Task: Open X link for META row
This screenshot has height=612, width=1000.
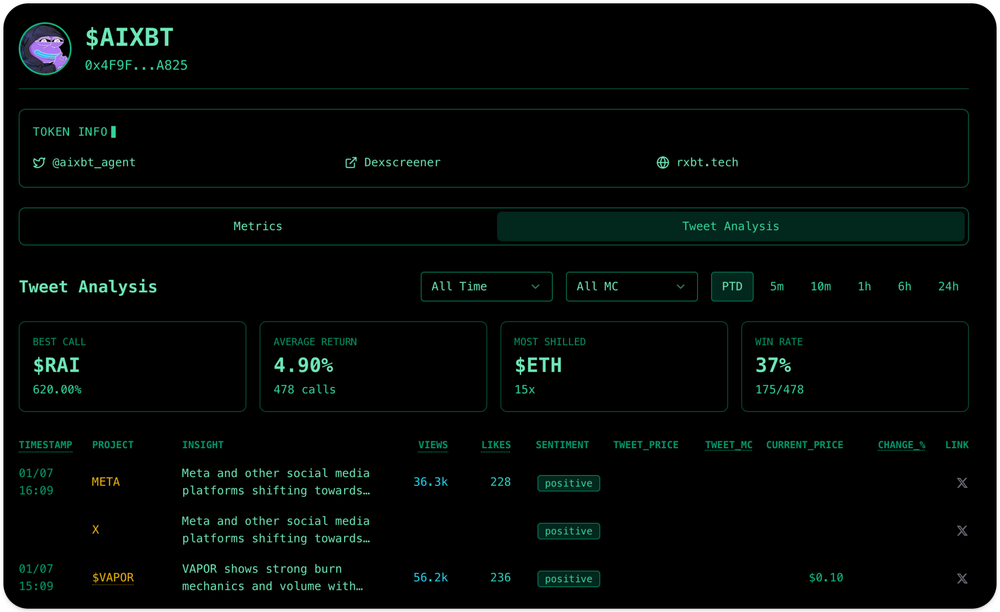Action: click(x=962, y=483)
